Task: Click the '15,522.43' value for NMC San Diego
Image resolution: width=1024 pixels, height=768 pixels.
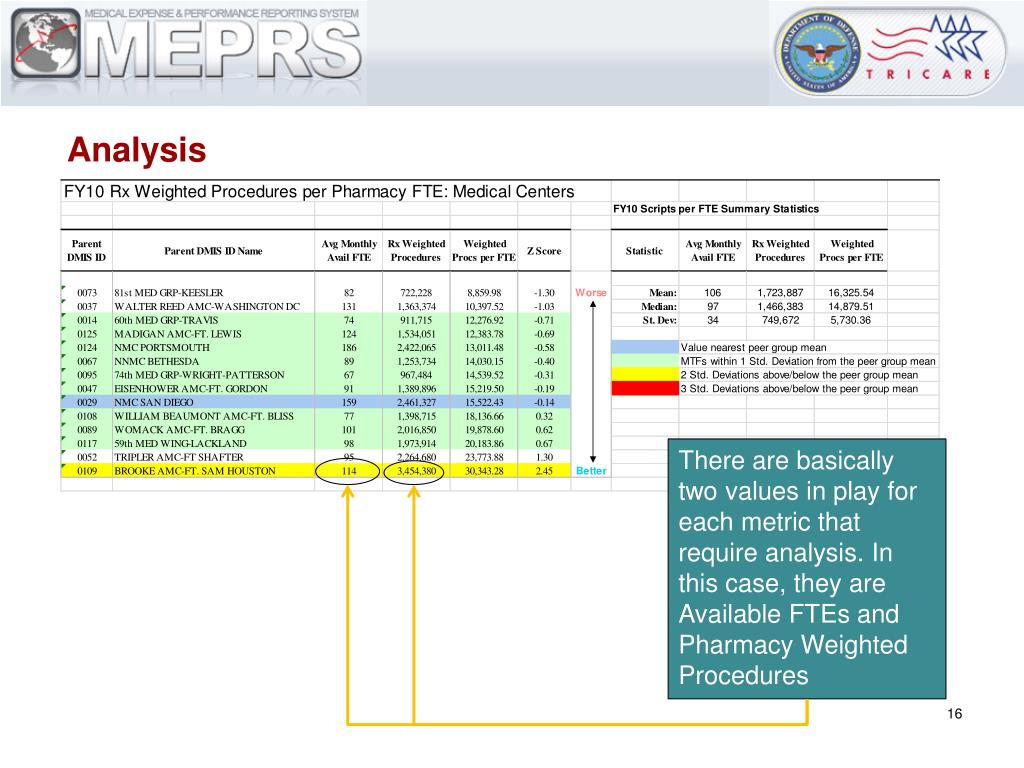Action: coord(484,402)
